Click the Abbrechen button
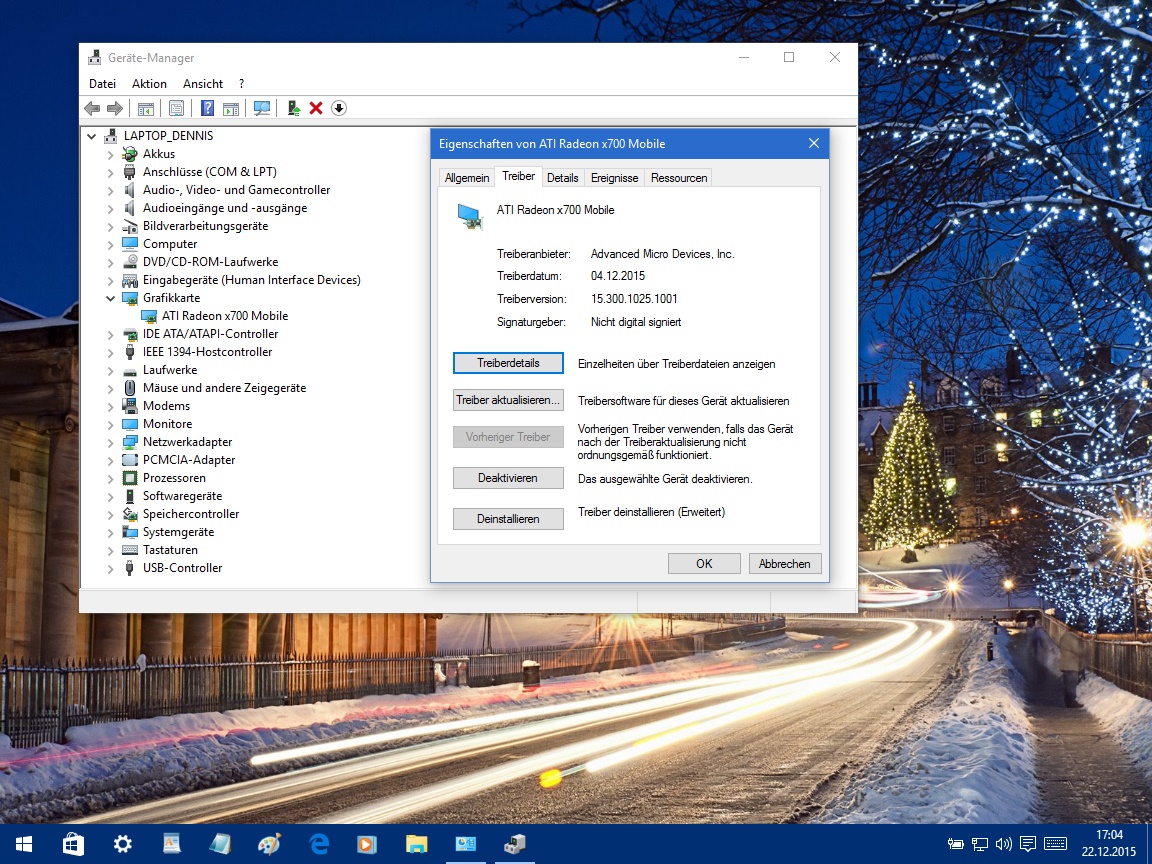The image size is (1152, 864). [785, 564]
